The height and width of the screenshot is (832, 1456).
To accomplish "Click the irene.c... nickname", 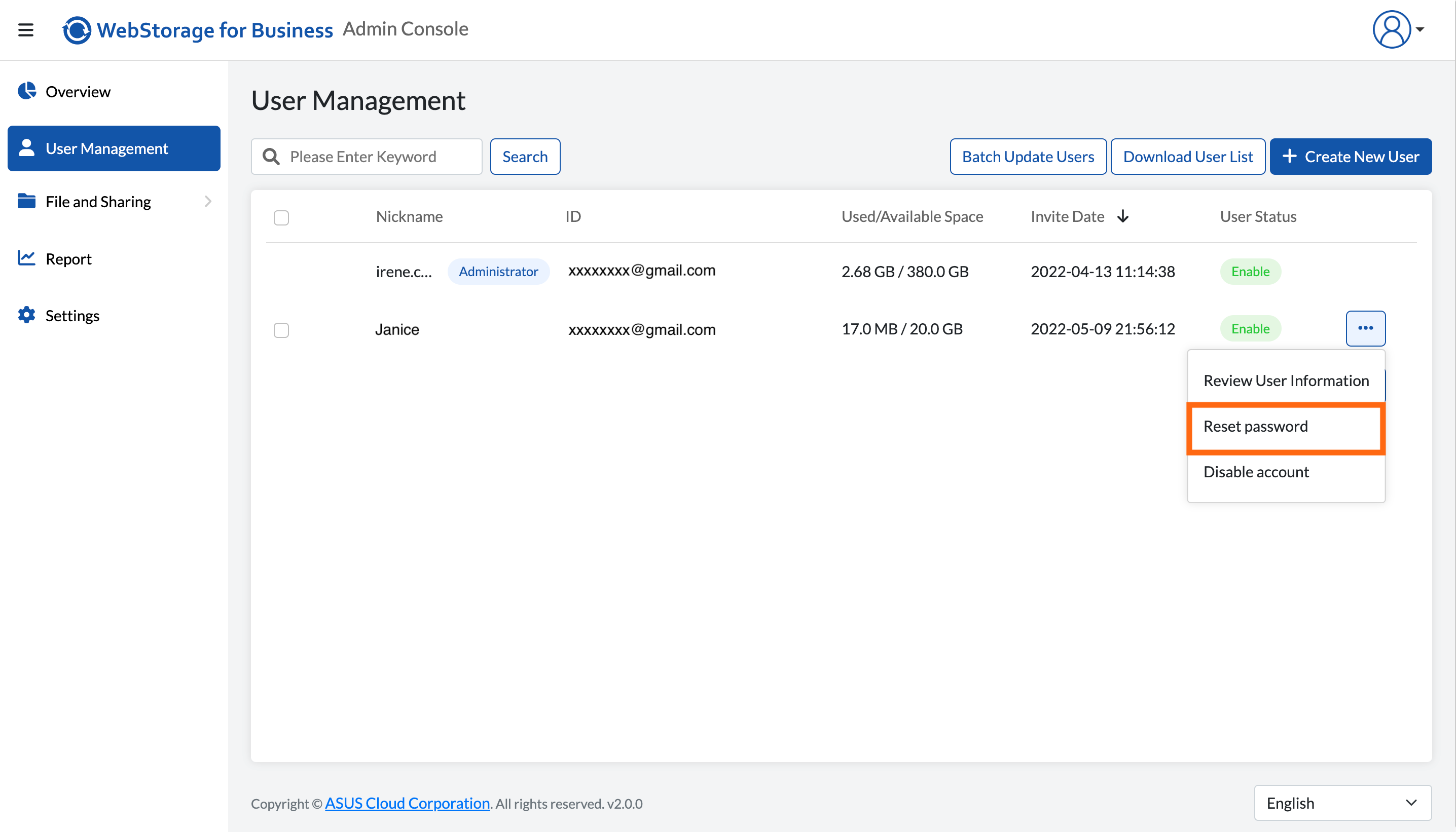I will click(404, 272).
